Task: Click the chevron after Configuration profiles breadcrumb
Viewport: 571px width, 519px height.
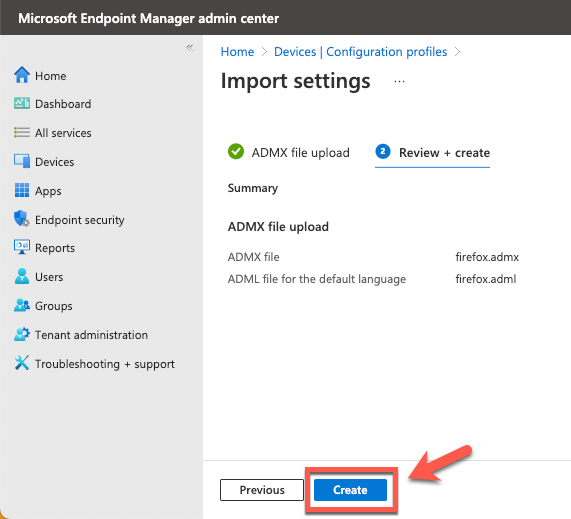Action: (457, 52)
